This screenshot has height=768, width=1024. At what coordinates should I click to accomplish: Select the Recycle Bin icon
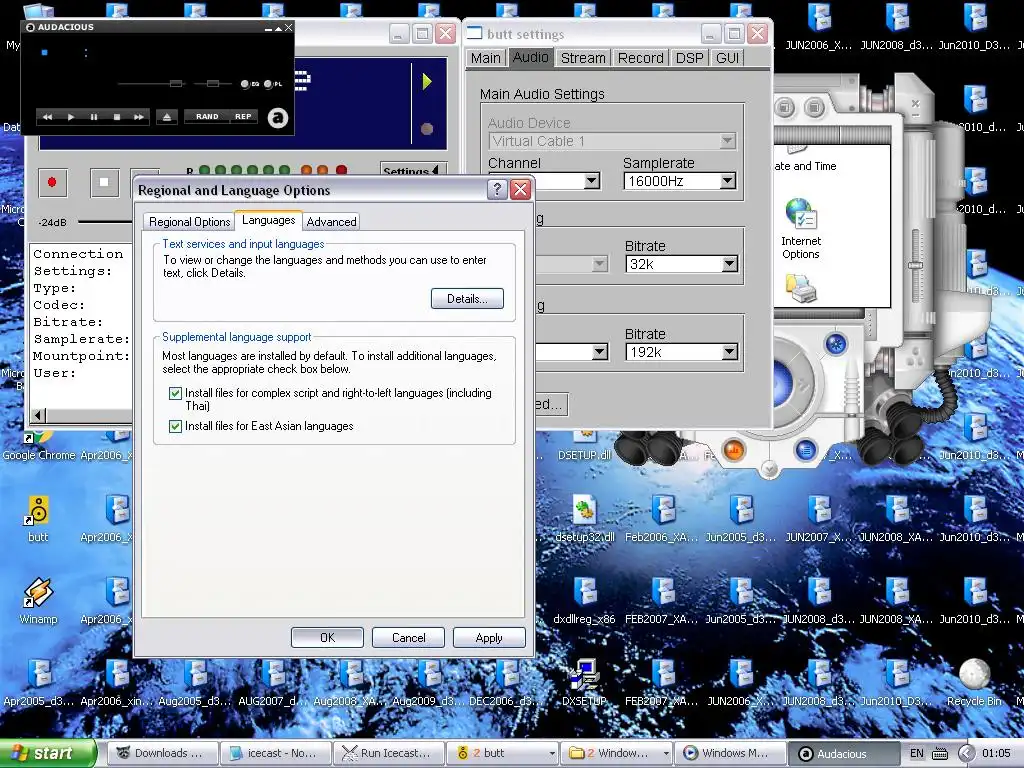974,683
